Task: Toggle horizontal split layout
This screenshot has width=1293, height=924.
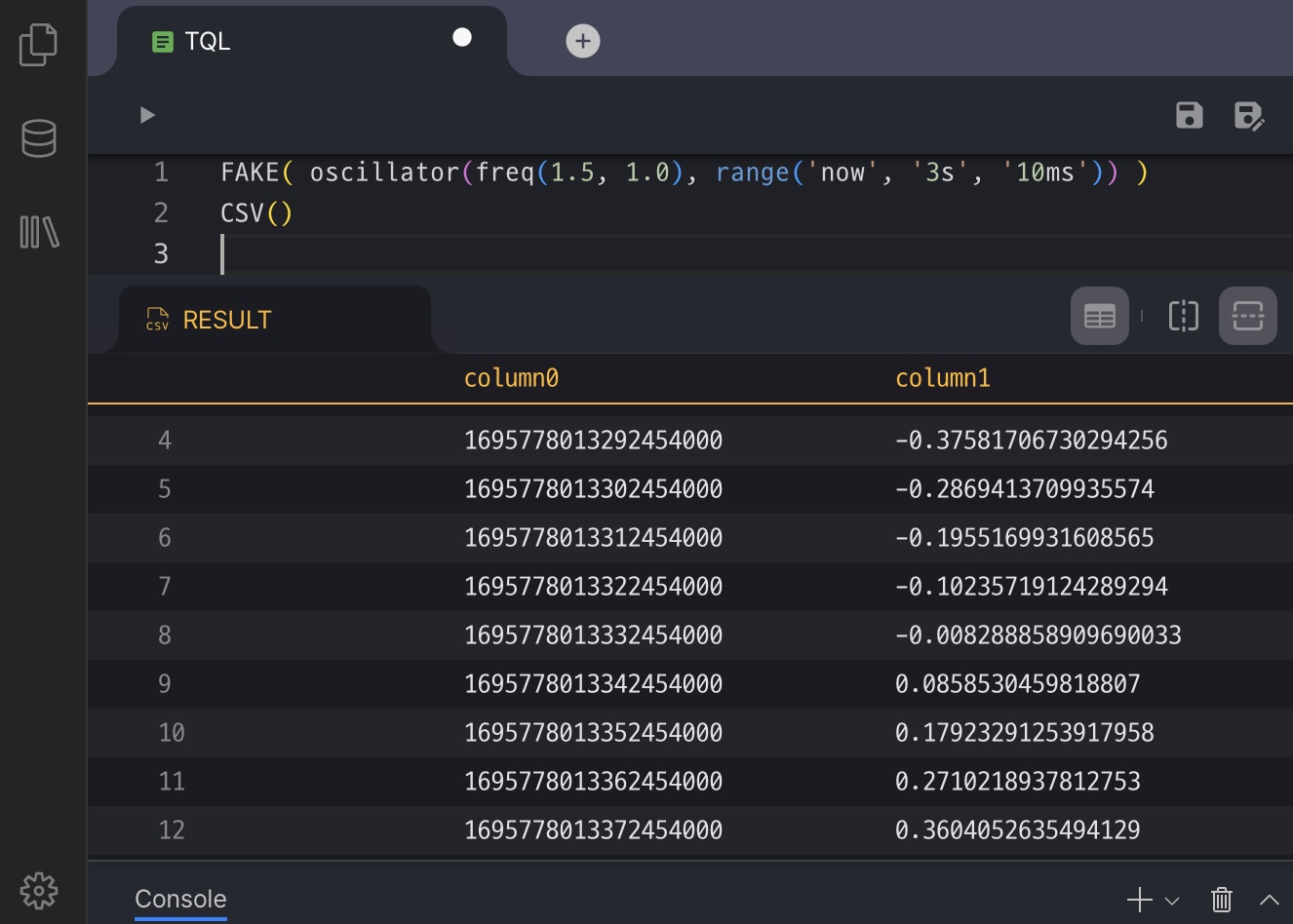Action: point(1247,316)
